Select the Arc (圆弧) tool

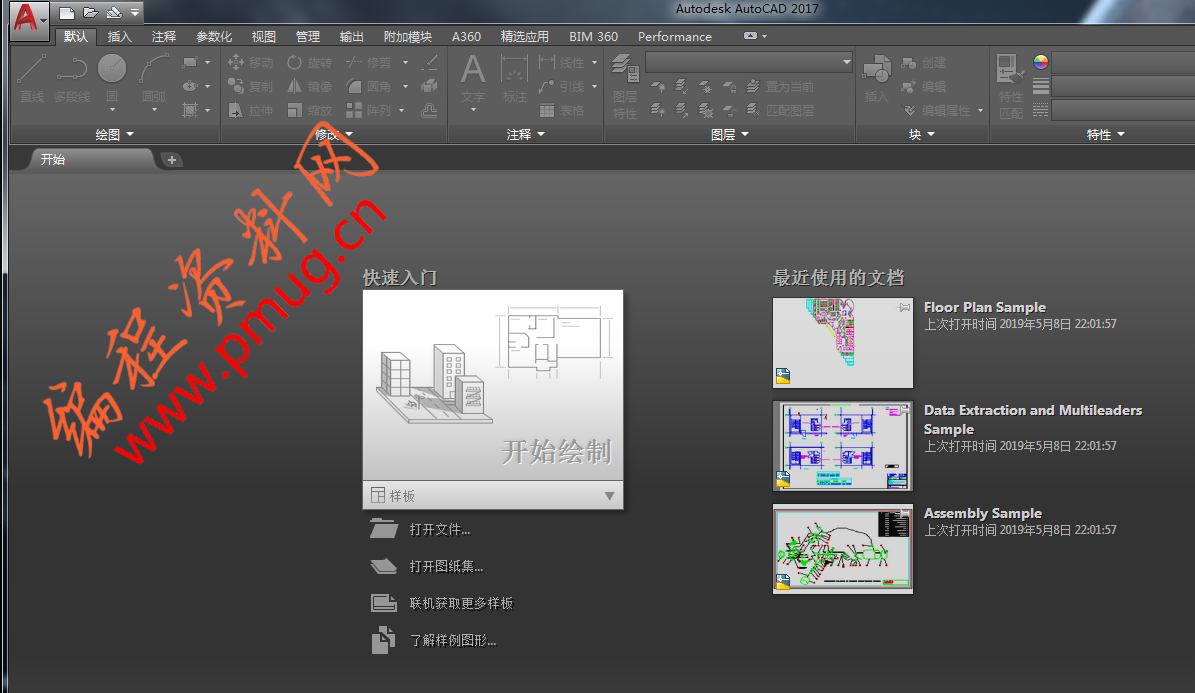click(154, 79)
